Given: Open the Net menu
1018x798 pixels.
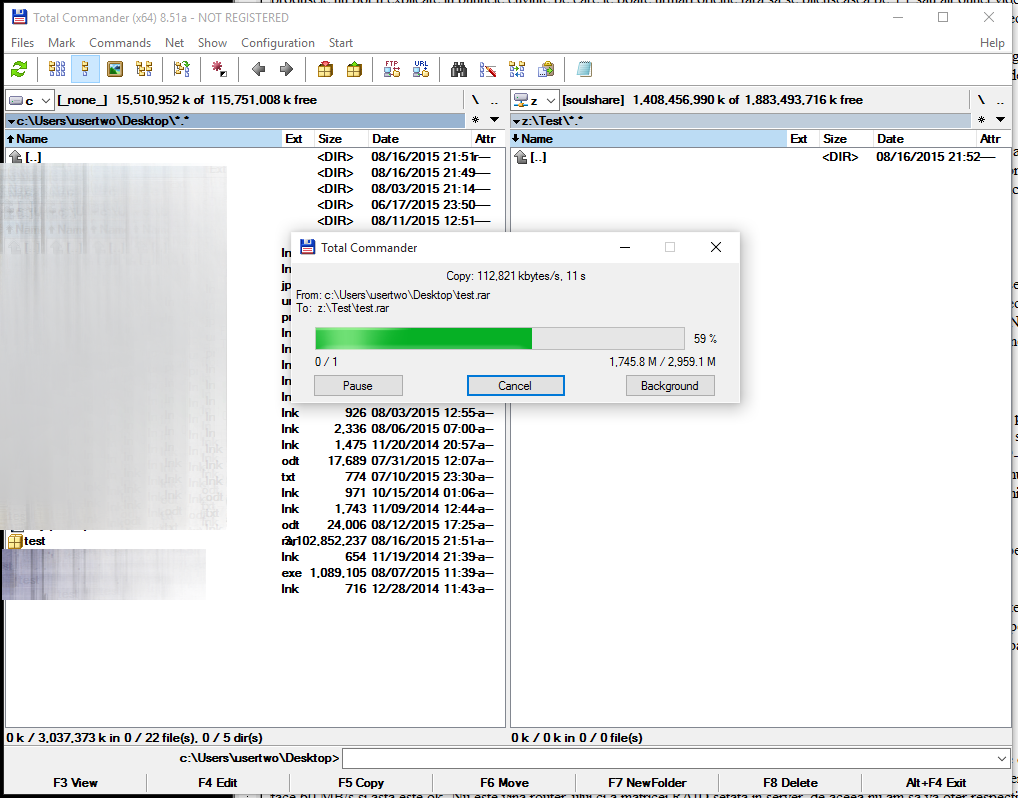Looking at the screenshot, I should (175, 43).
